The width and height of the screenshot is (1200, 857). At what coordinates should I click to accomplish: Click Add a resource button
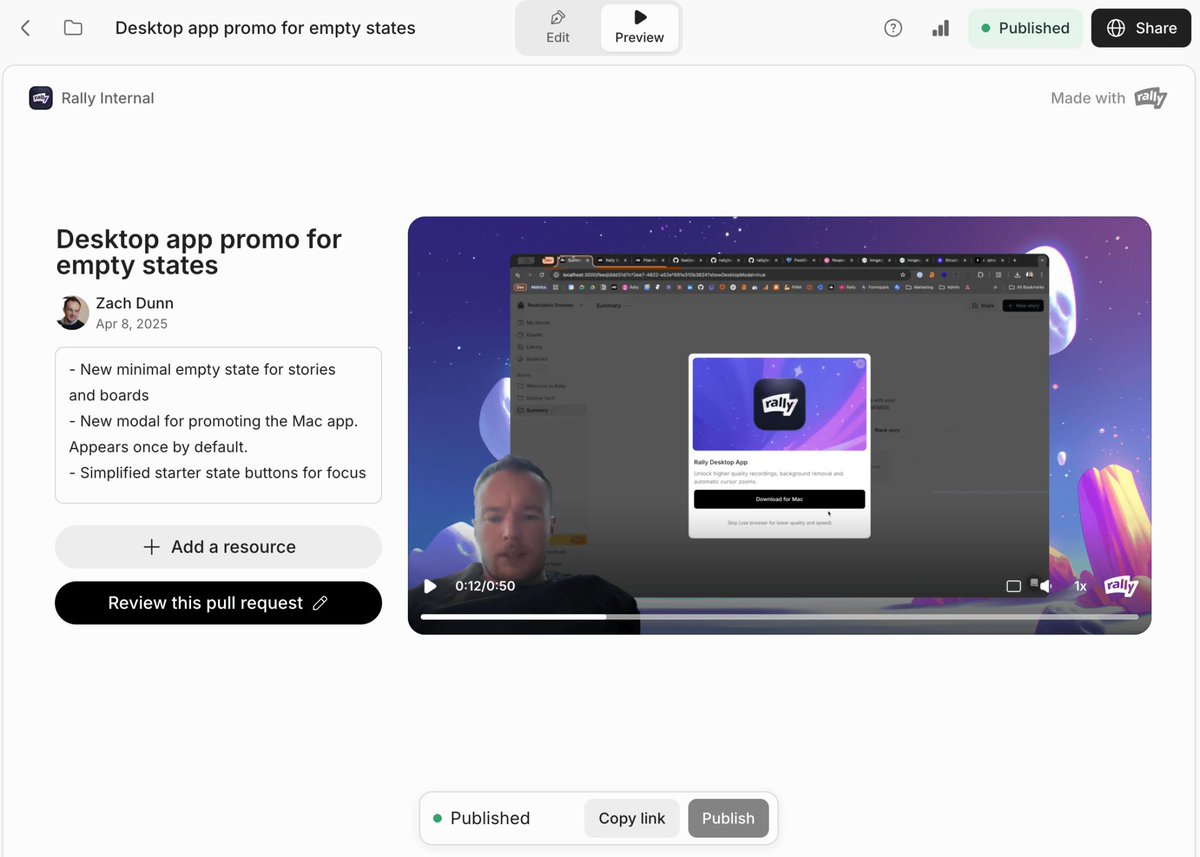(x=218, y=547)
